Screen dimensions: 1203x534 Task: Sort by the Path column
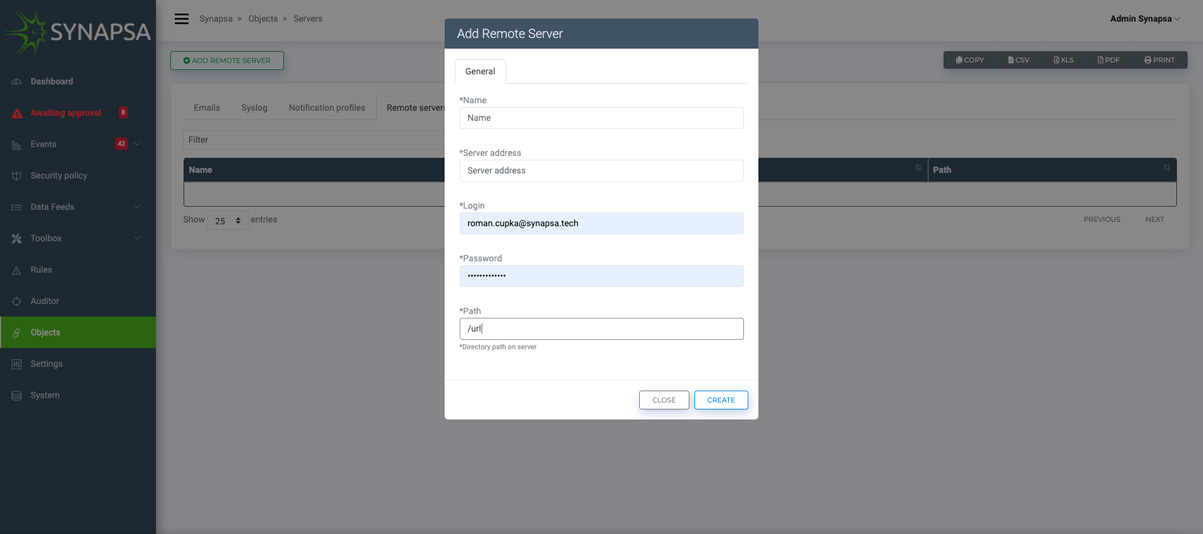coord(1052,170)
